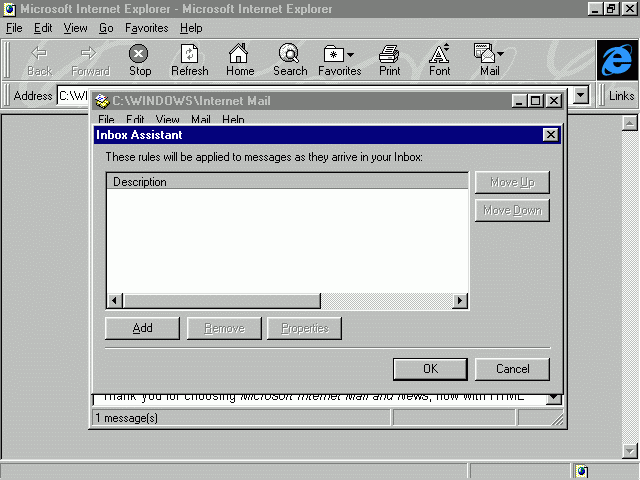The image size is (640, 480).
Task: Click the horizontal scrollbar thumb in rules list
Action: [222, 301]
